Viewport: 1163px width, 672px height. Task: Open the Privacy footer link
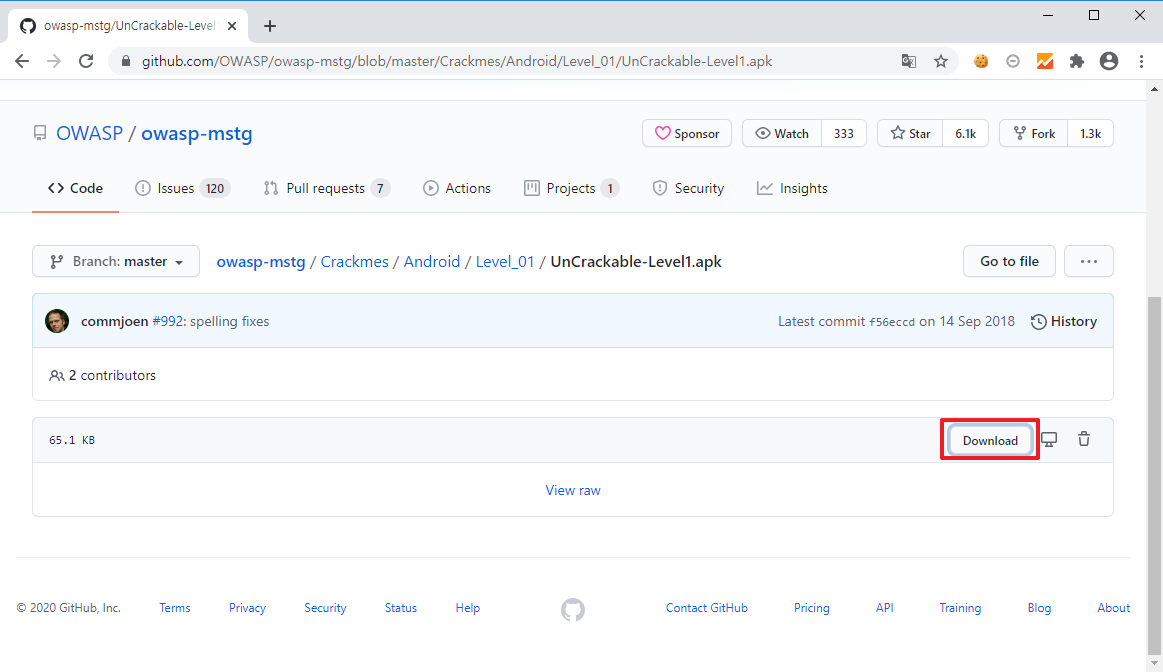point(247,608)
